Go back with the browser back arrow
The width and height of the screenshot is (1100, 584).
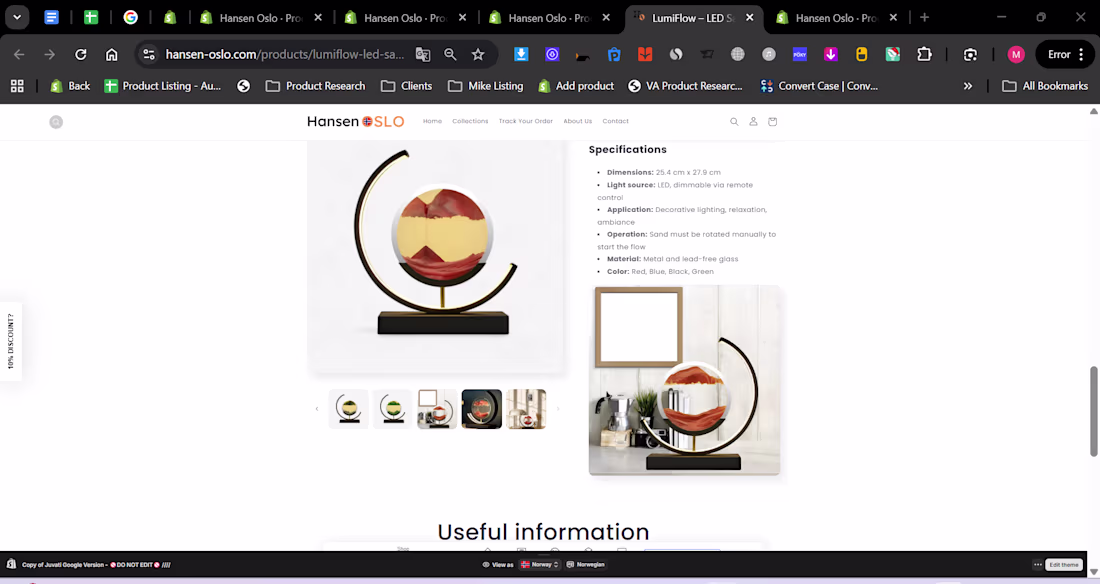pos(19,54)
